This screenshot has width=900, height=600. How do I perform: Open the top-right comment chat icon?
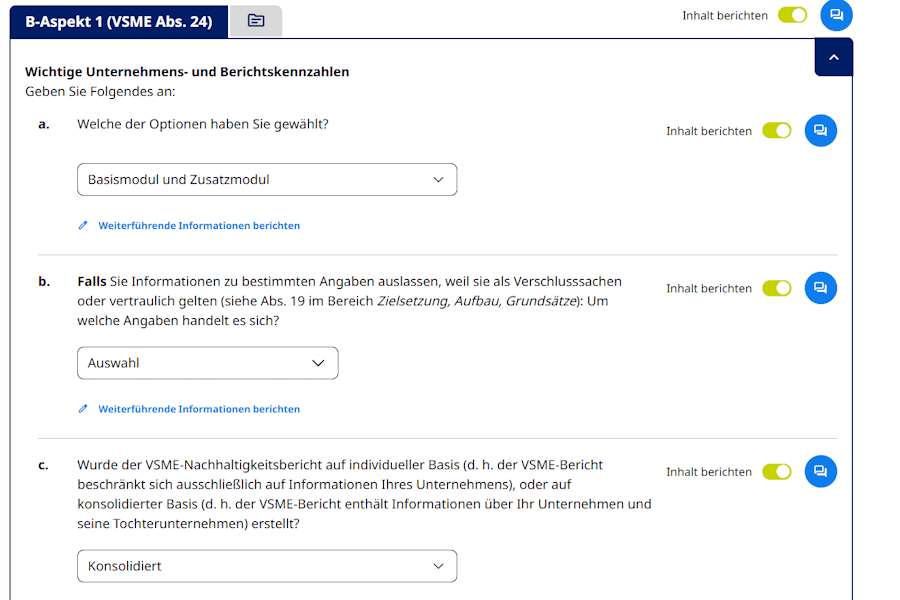click(836, 15)
